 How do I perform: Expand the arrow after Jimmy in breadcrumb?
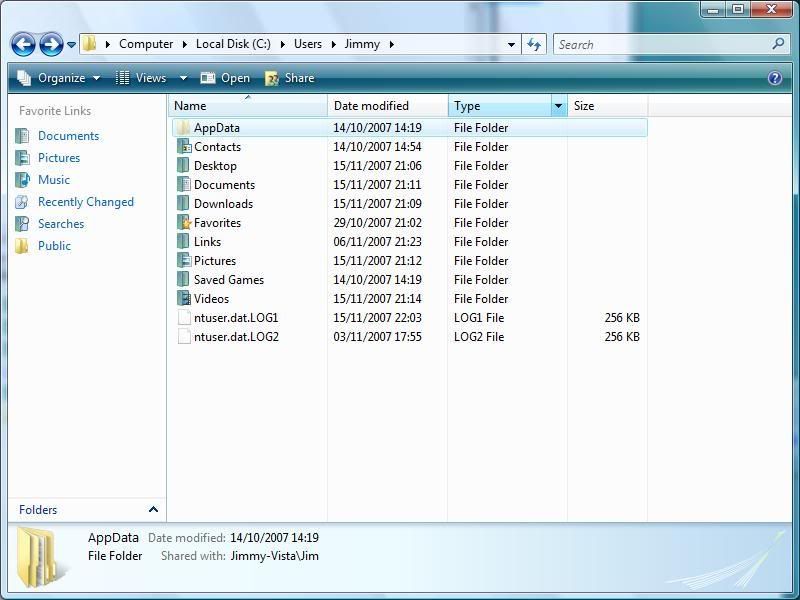[391, 45]
